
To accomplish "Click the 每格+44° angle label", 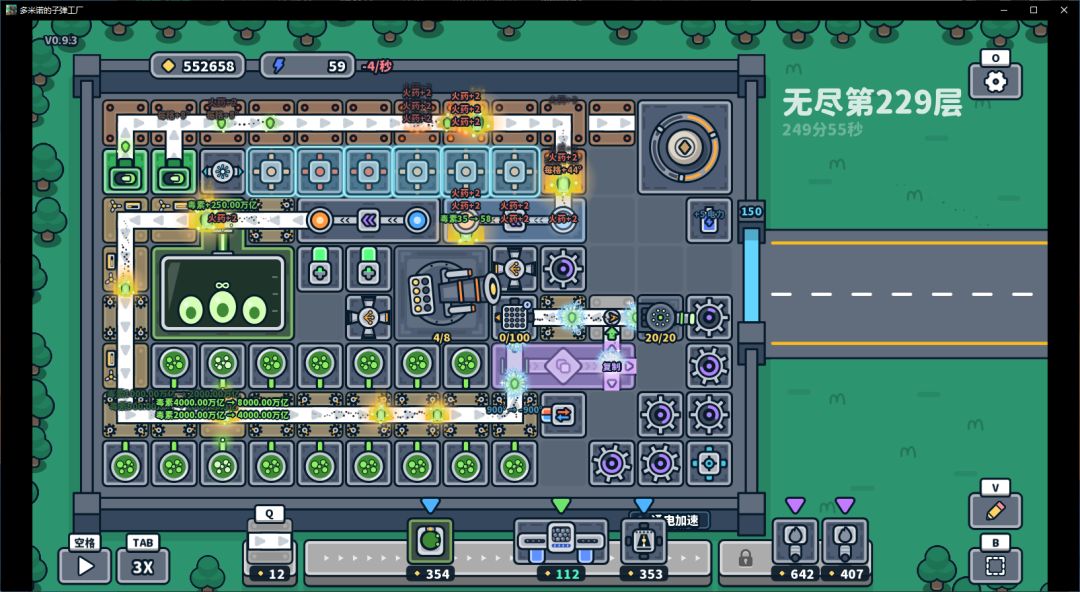I will [x=563, y=170].
